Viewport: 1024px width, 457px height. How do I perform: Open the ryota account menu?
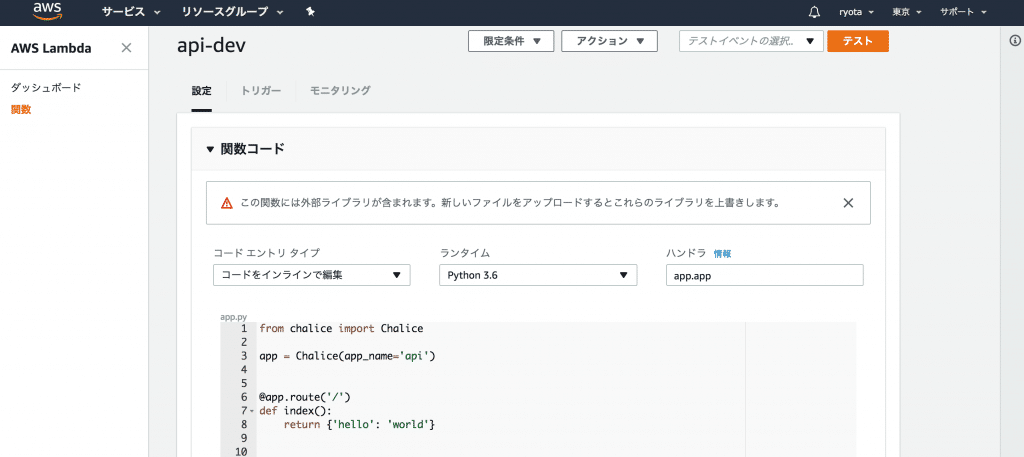(856, 12)
